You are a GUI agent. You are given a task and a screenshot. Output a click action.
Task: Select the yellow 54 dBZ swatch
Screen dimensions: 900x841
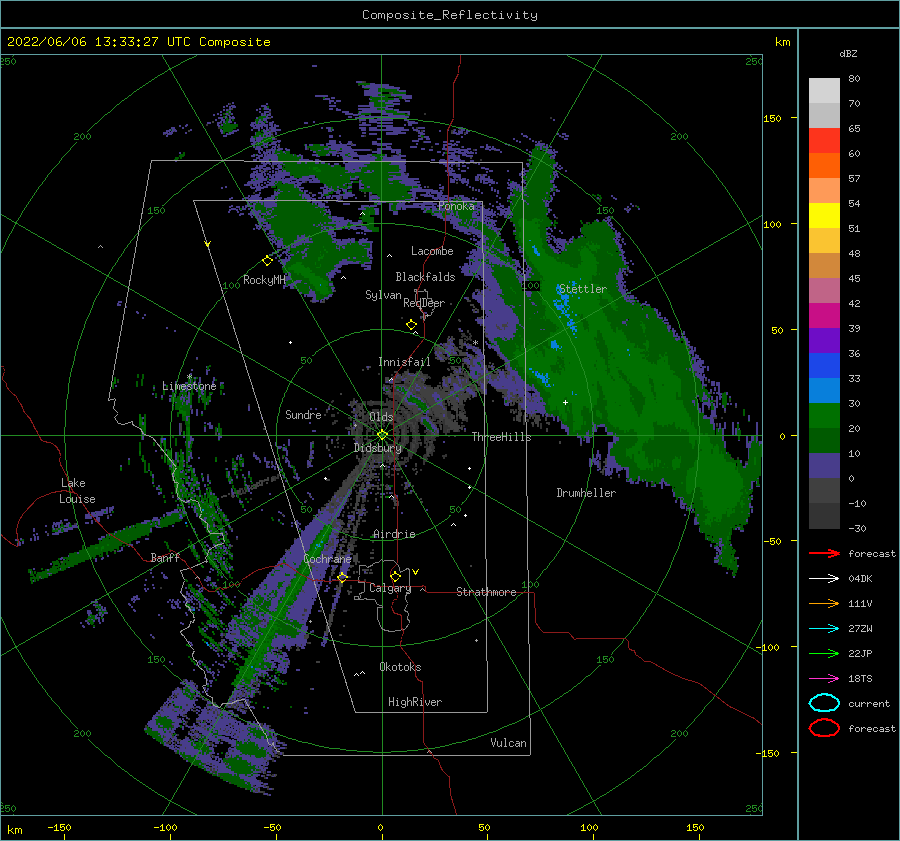pos(824,215)
